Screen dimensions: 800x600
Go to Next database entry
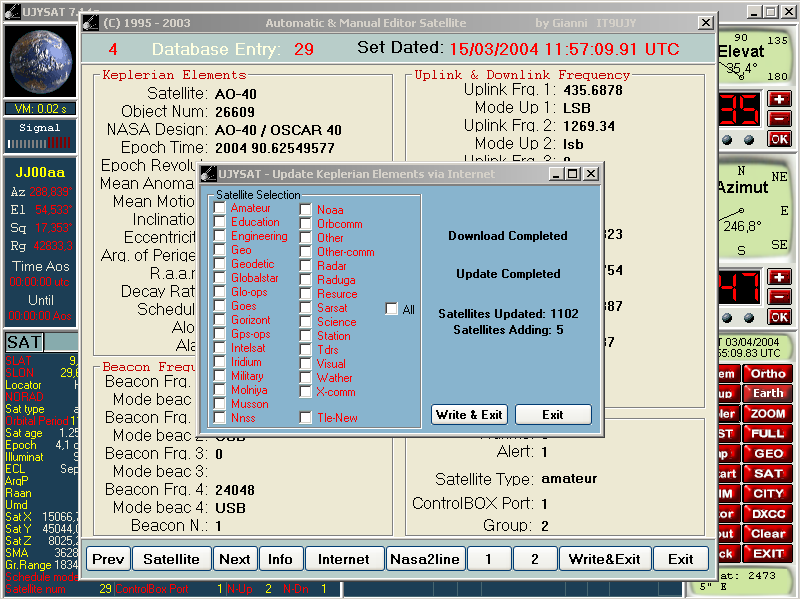pos(235,559)
